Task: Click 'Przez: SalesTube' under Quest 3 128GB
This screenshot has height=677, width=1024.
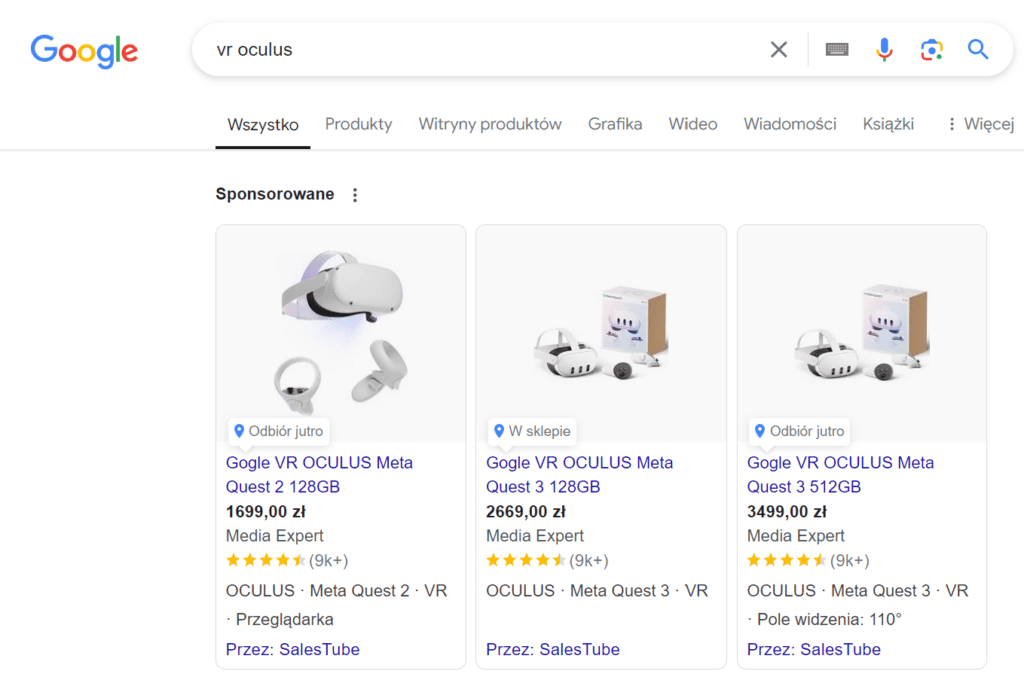Action: (x=552, y=649)
